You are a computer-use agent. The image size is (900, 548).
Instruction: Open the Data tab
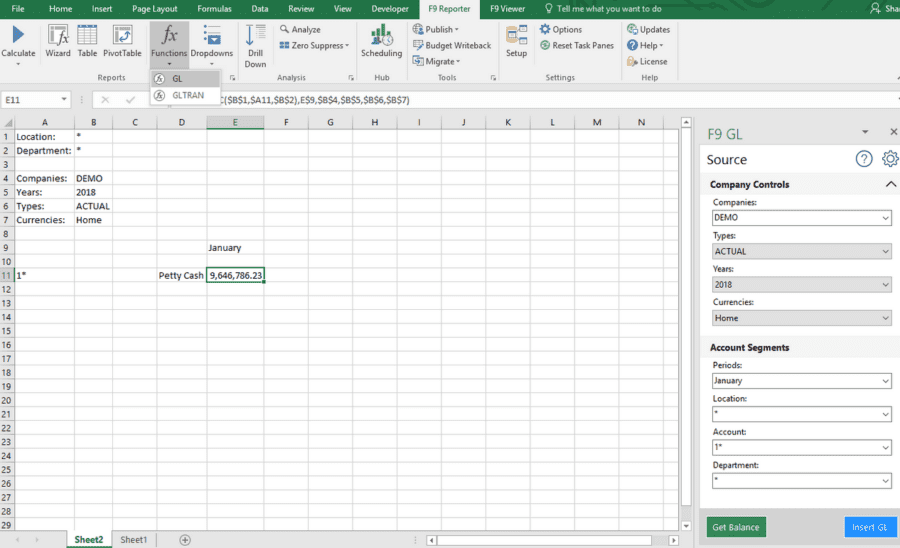259,9
